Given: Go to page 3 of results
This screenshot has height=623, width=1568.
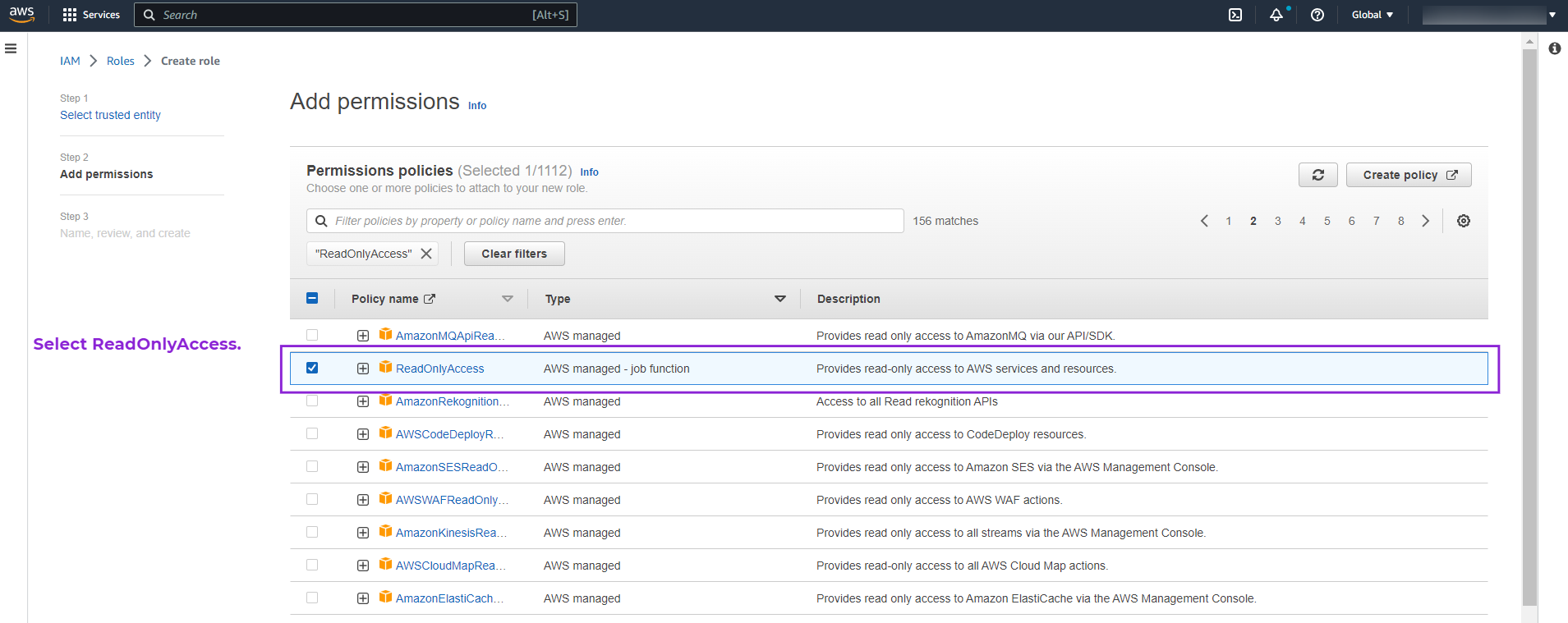Looking at the screenshot, I should click(1278, 221).
